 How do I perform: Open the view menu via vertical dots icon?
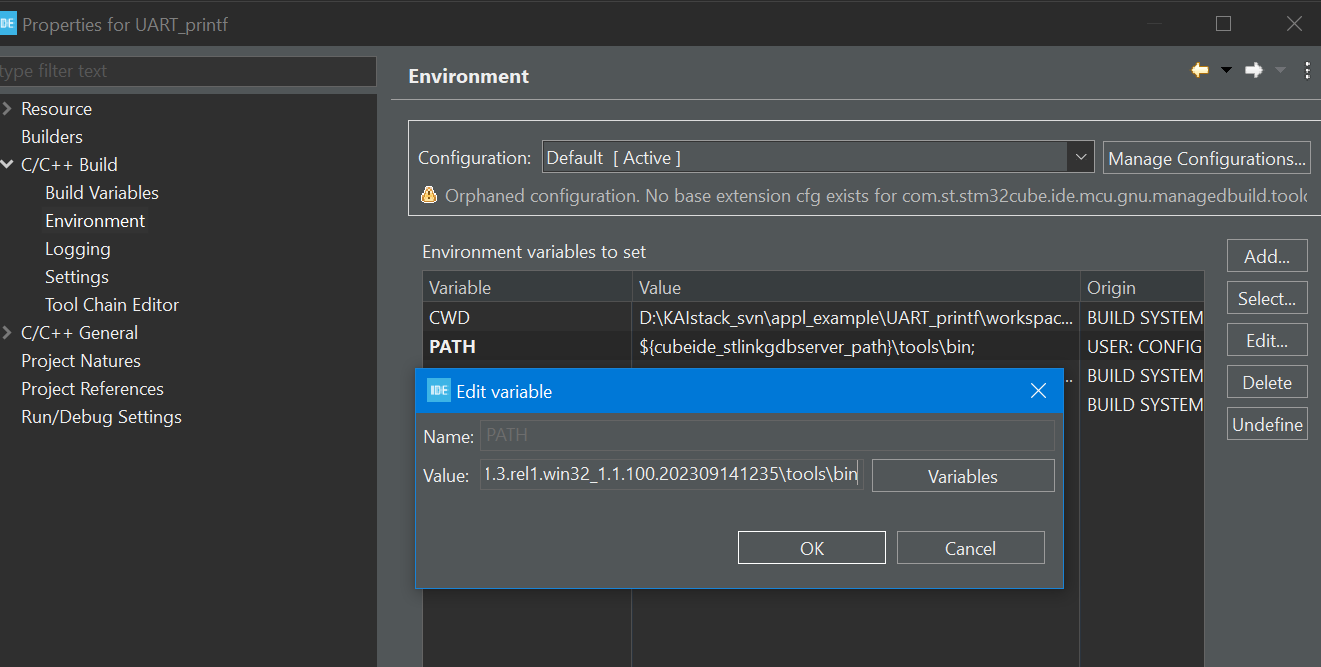pos(1306,70)
